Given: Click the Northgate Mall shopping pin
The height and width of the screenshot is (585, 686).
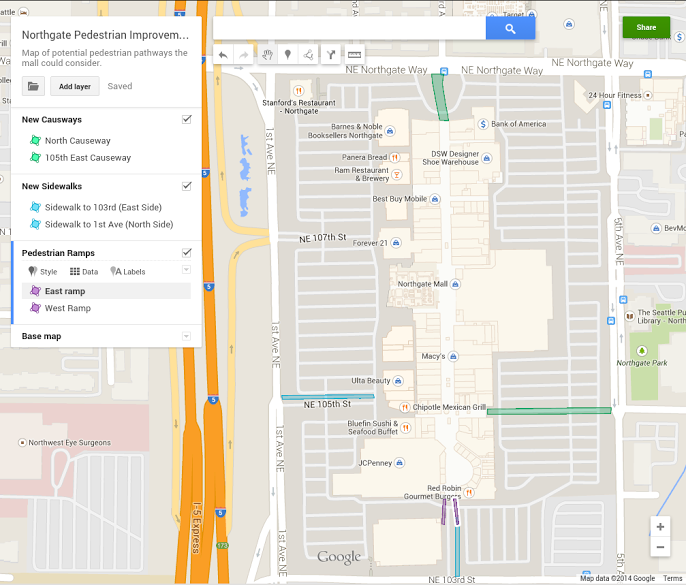Looking at the screenshot, I should coord(455,284).
